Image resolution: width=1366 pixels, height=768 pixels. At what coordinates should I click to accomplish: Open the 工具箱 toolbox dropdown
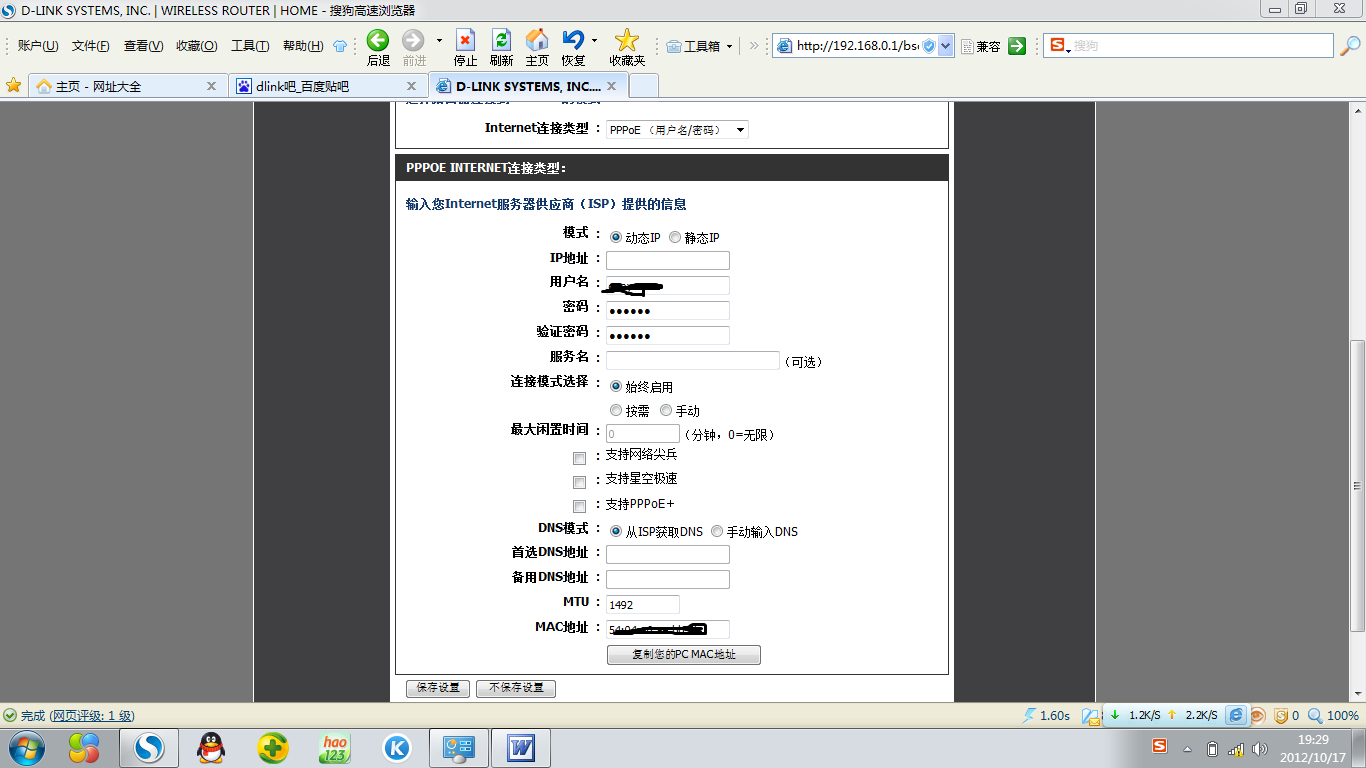[700, 46]
